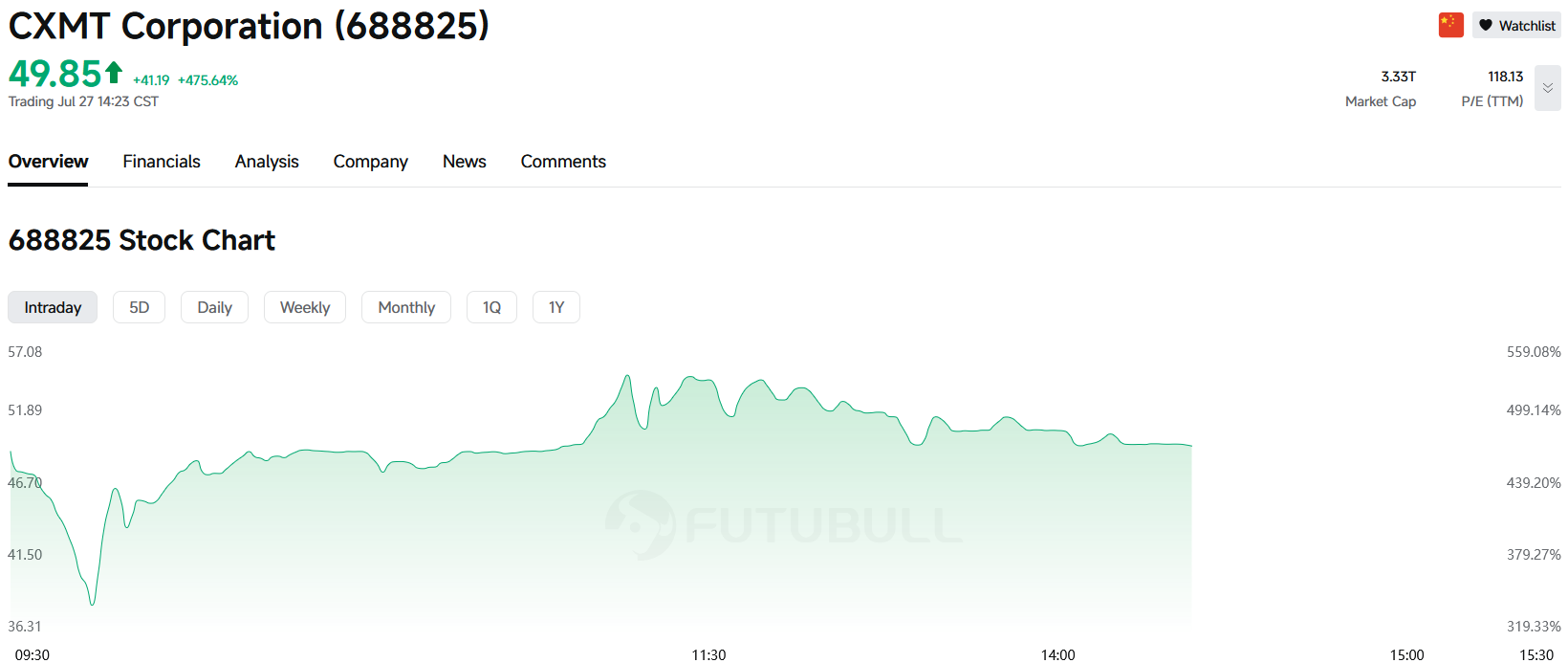
Task: Click the green up arrow beside price
Action: pyautogui.click(x=114, y=72)
